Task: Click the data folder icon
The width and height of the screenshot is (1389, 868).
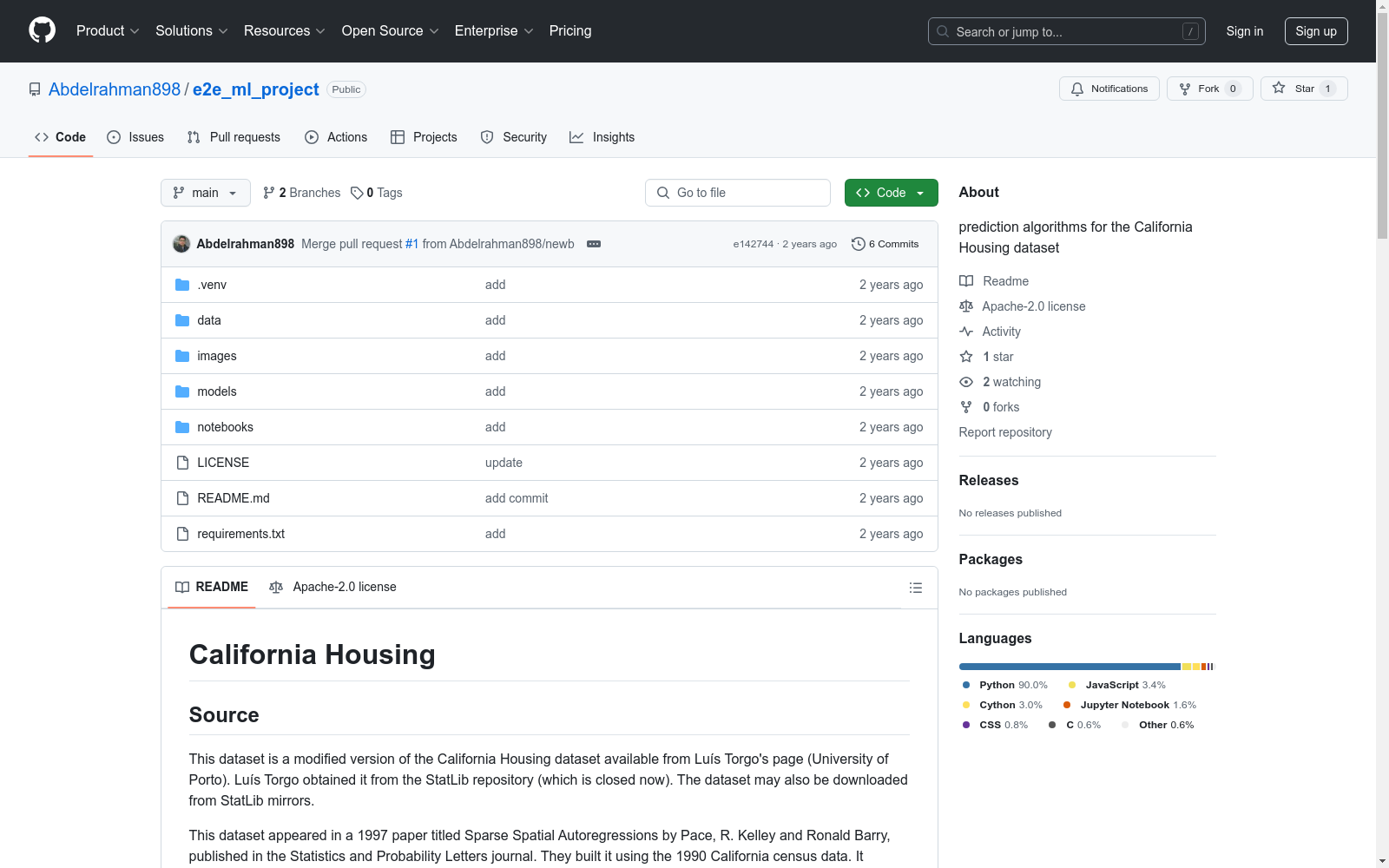Action: (182, 320)
